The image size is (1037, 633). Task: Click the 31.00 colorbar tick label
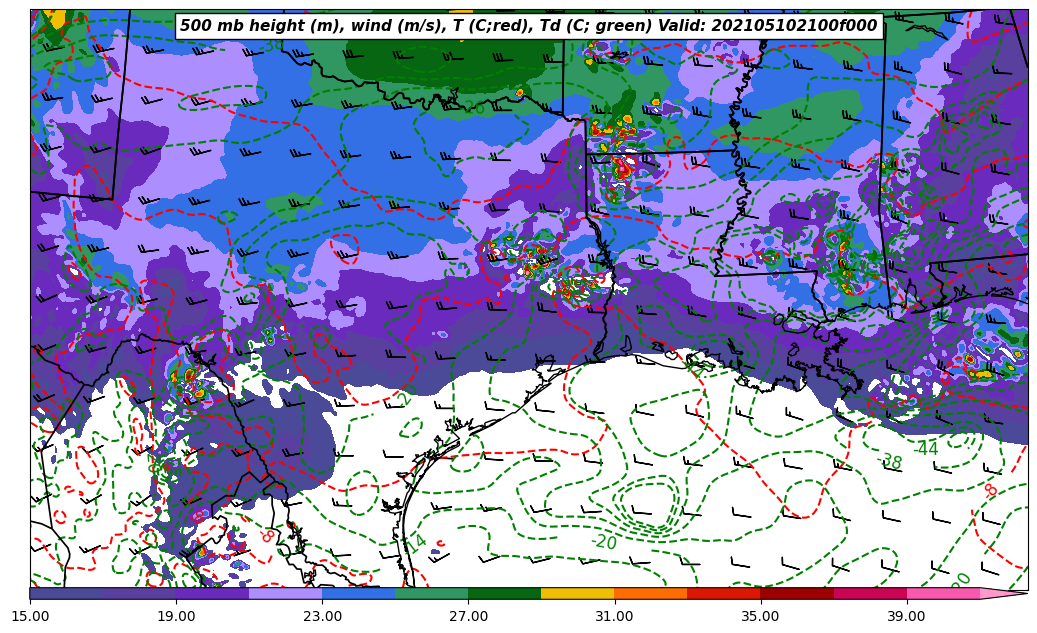tap(614, 617)
